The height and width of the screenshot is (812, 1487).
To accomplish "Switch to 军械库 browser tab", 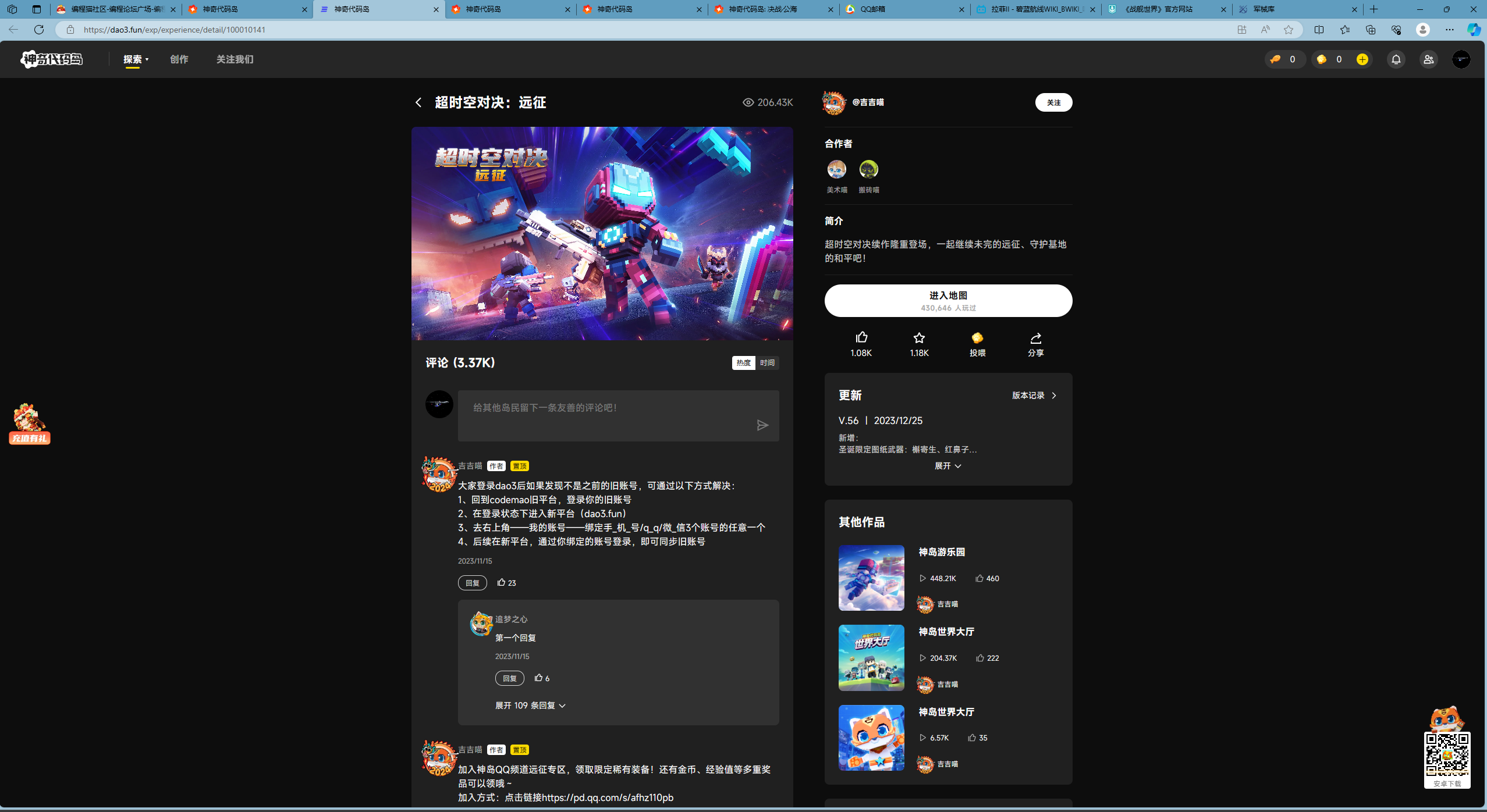I will click(1299, 9).
